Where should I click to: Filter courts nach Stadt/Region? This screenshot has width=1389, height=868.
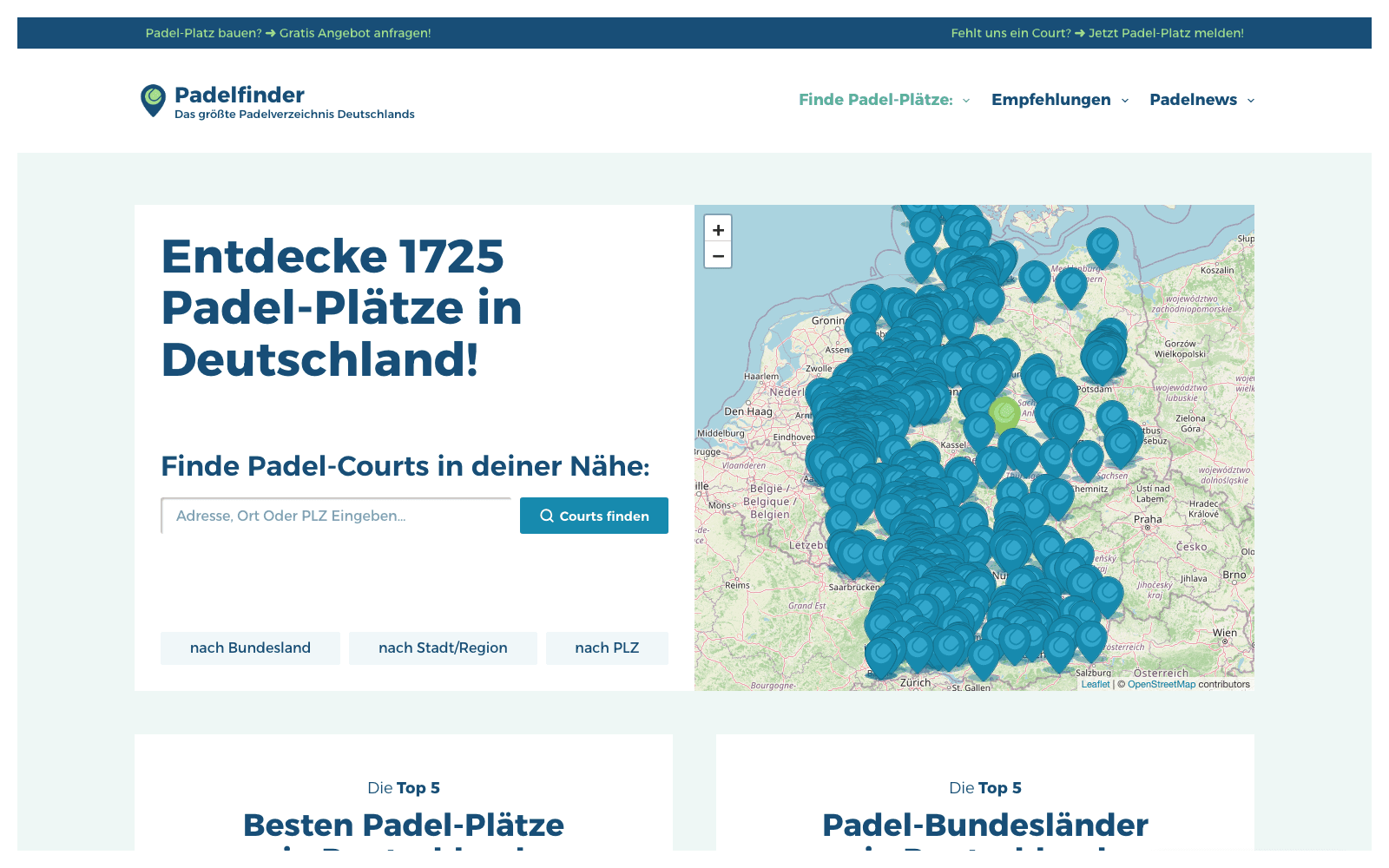click(443, 648)
